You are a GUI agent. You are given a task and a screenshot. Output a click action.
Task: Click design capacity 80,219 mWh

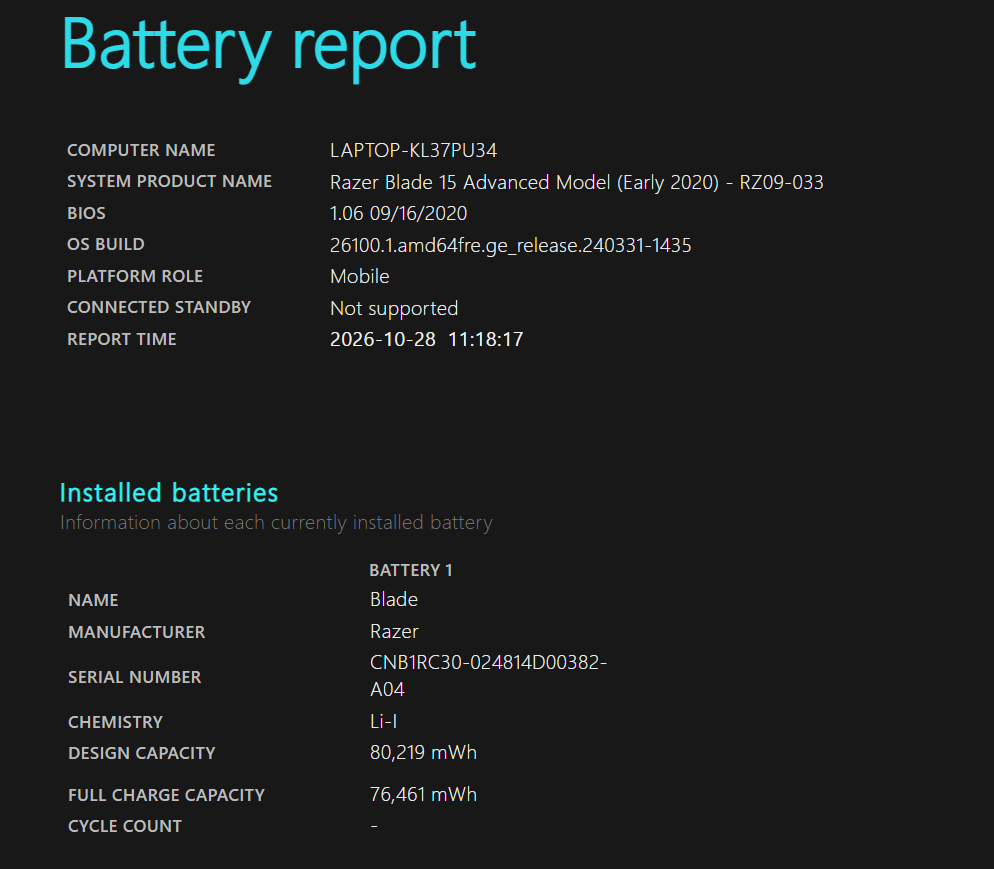(423, 752)
